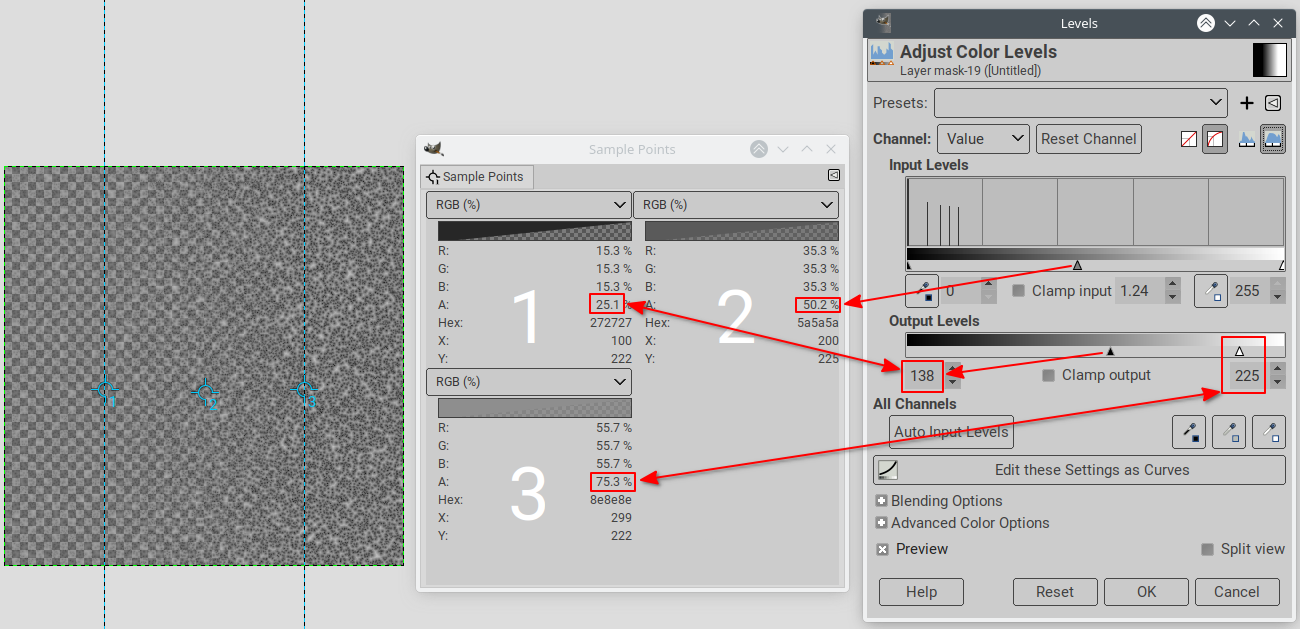The image size is (1300, 629).
Task: Click sample point 3 on canvas
Action: [304, 391]
